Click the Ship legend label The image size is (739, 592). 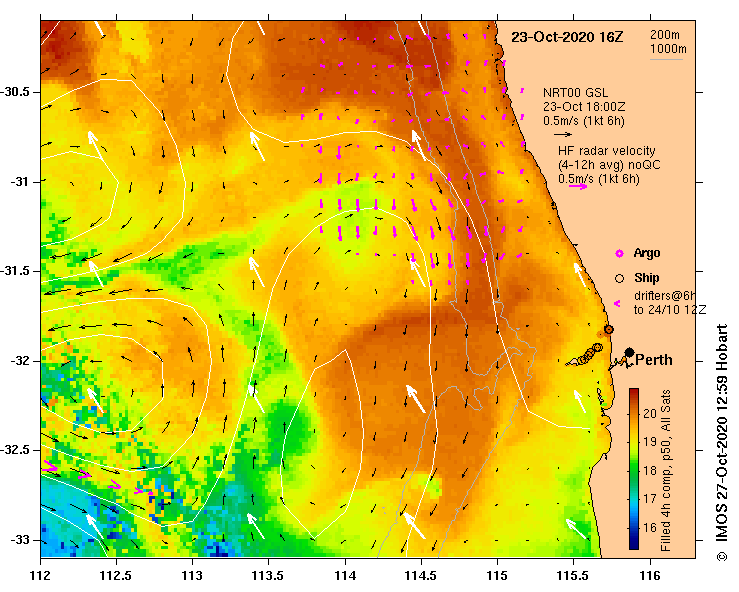[646, 278]
